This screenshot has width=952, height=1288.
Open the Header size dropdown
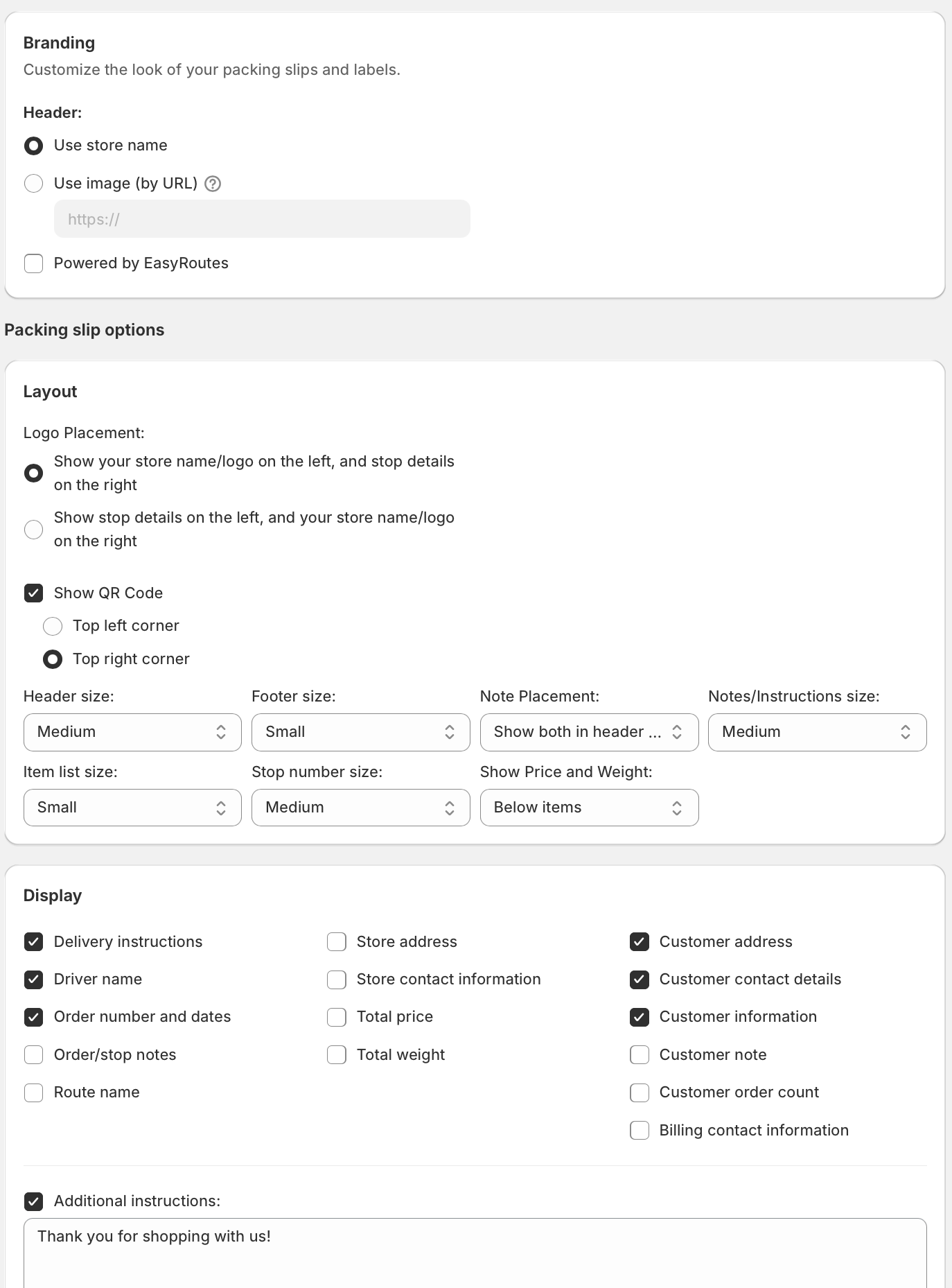coord(132,732)
